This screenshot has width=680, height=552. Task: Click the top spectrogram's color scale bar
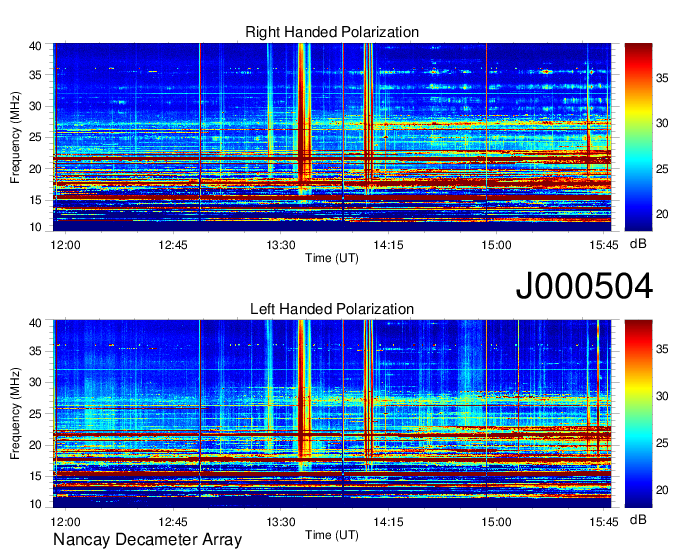click(x=638, y=137)
